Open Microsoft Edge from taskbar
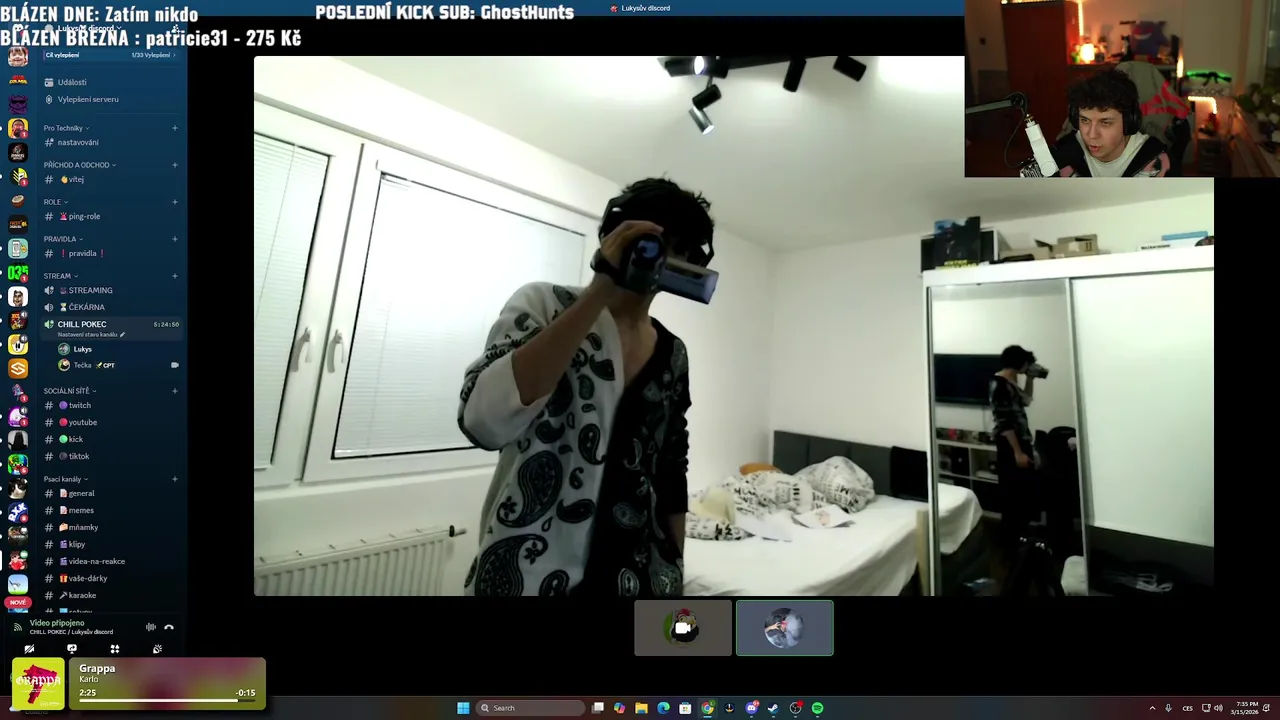This screenshot has width=1280, height=720. point(663,708)
